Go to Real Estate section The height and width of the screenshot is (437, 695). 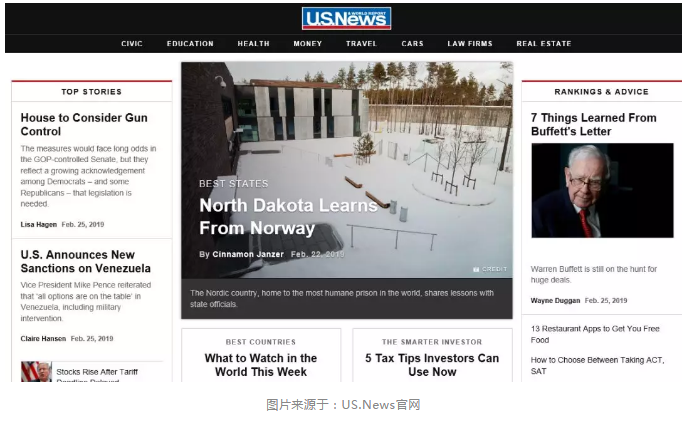543,43
